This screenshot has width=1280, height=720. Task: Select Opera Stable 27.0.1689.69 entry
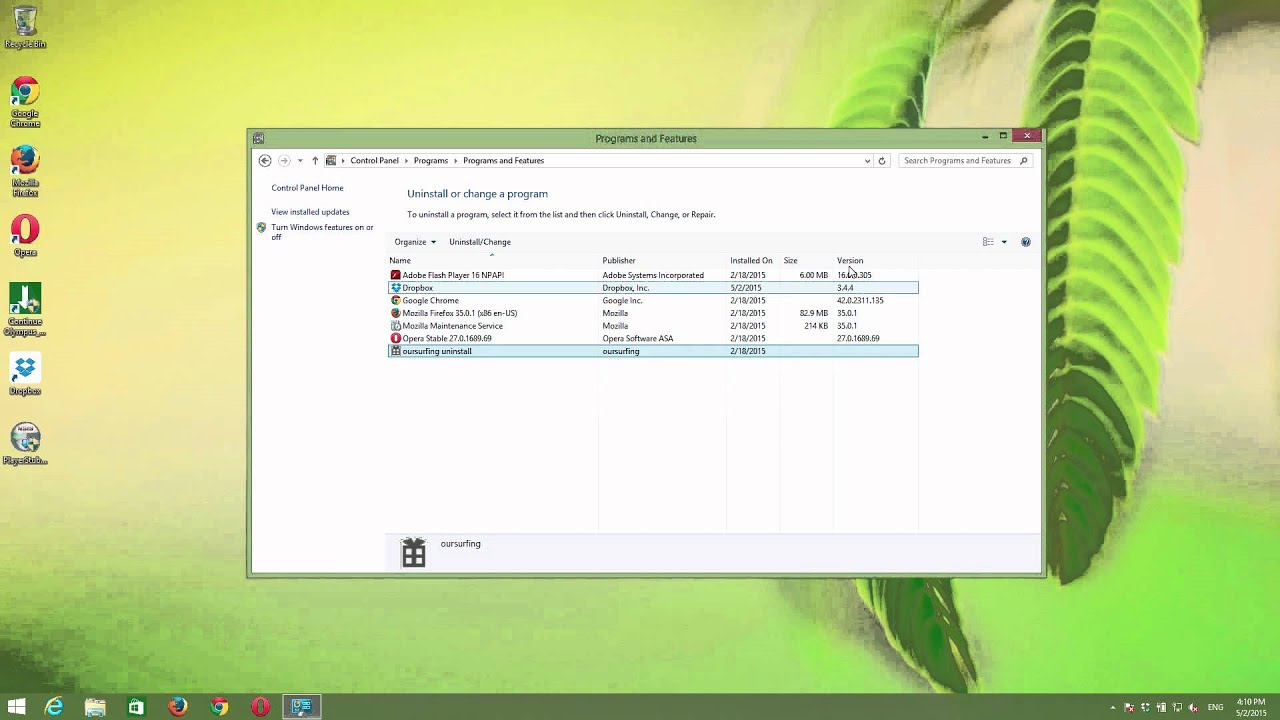click(x=652, y=338)
